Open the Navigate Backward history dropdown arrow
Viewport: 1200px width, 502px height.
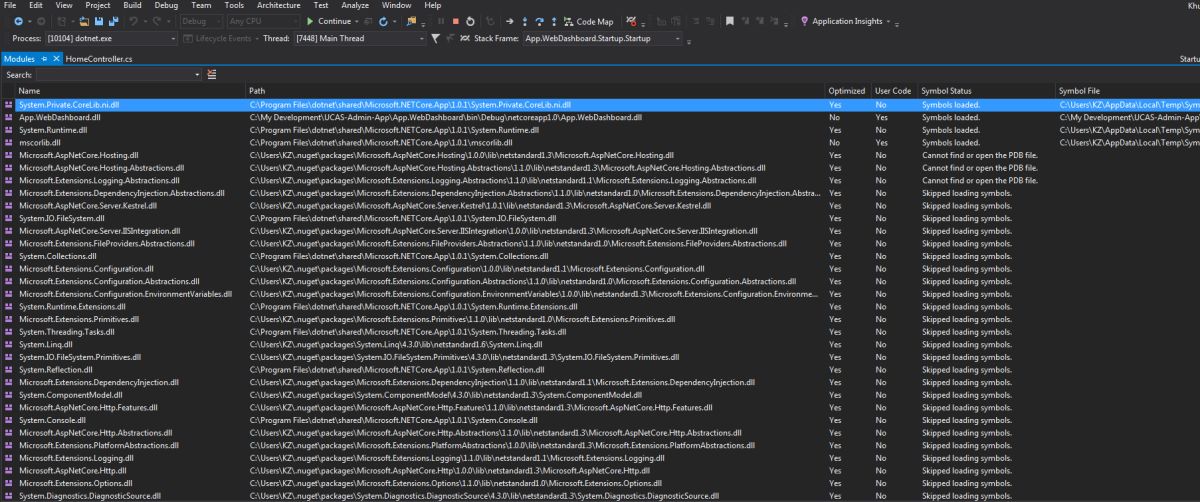point(30,21)
